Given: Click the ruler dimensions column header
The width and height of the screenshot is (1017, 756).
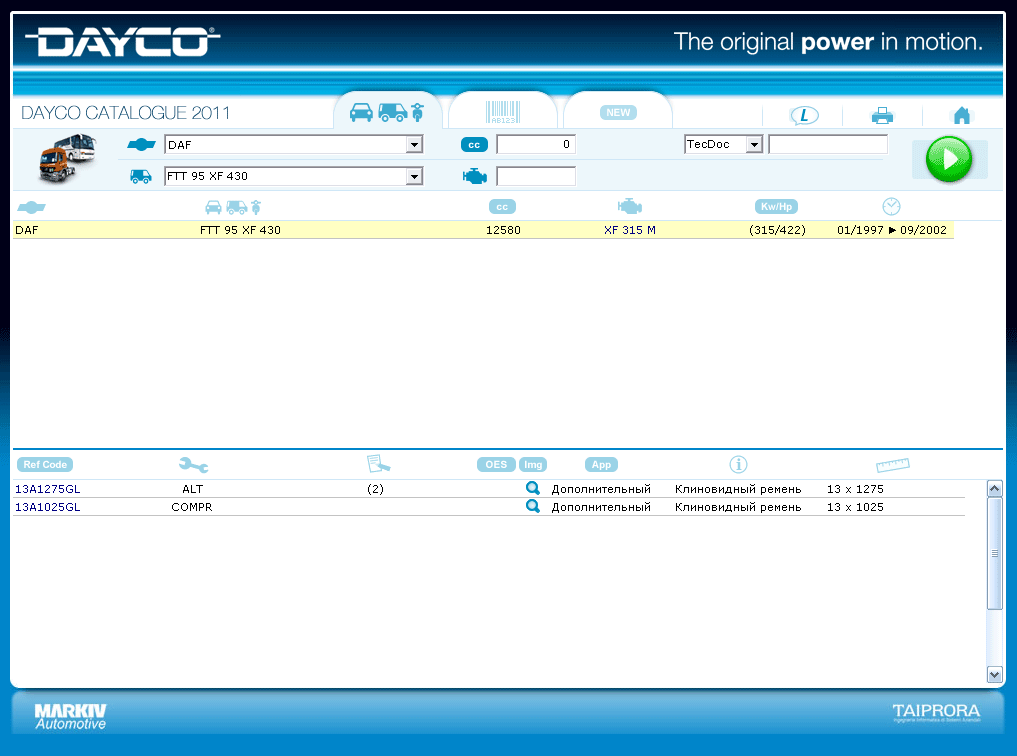Looking at the screenshot, I should (892, 465).
